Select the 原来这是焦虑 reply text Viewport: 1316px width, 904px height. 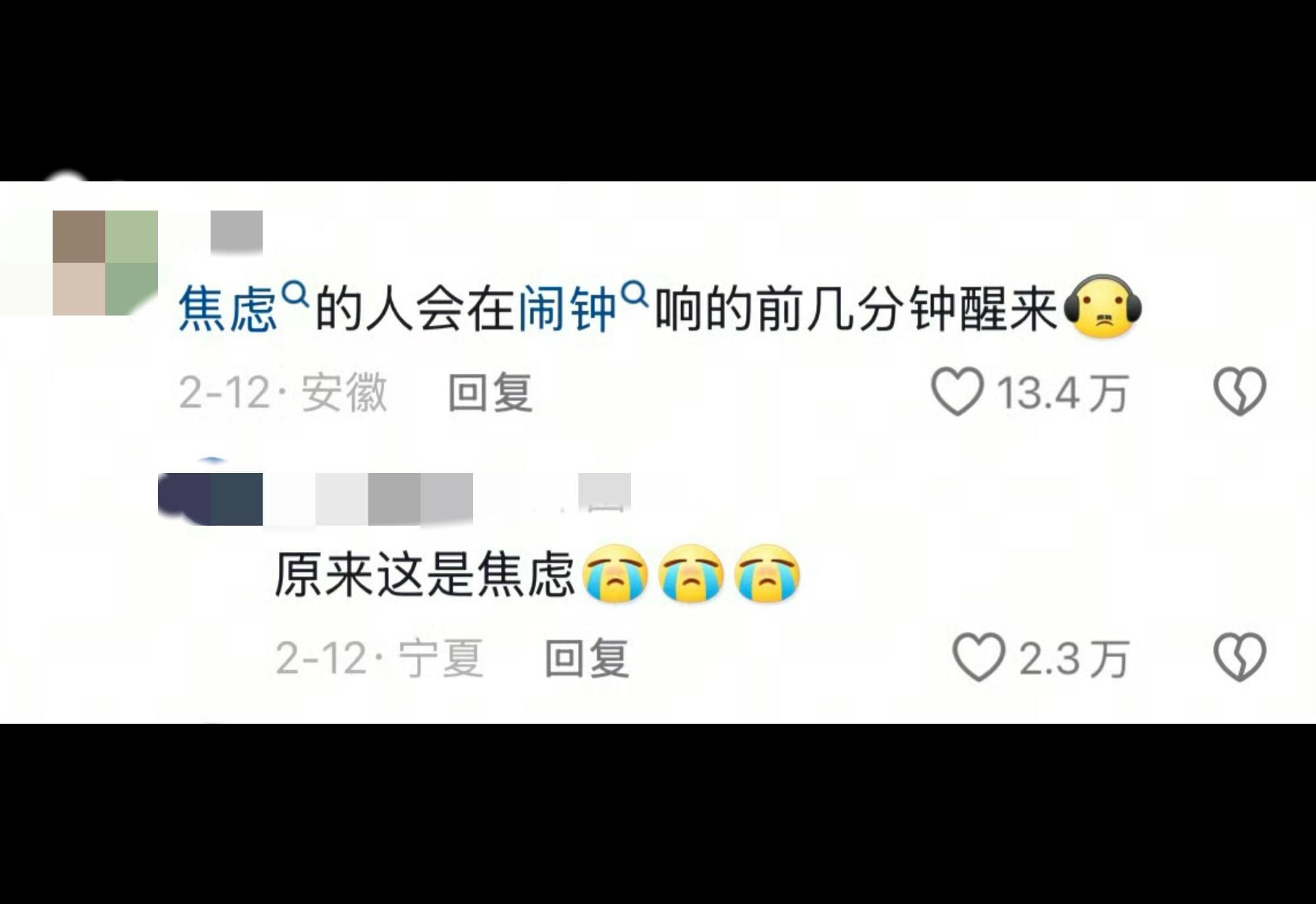click(425, 575)
